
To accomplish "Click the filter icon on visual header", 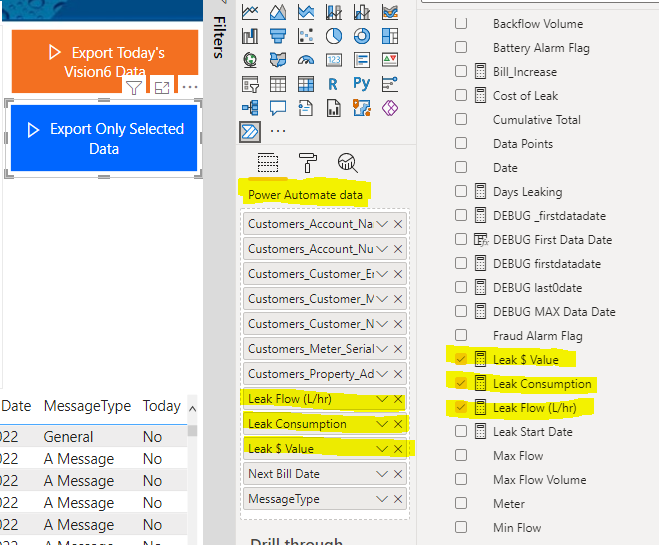I will (x=134, y=87).
